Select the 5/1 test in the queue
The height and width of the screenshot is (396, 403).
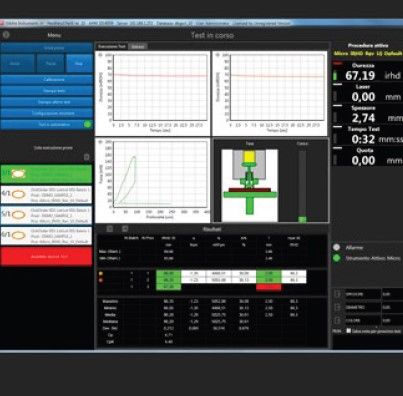tap(46, 215)
